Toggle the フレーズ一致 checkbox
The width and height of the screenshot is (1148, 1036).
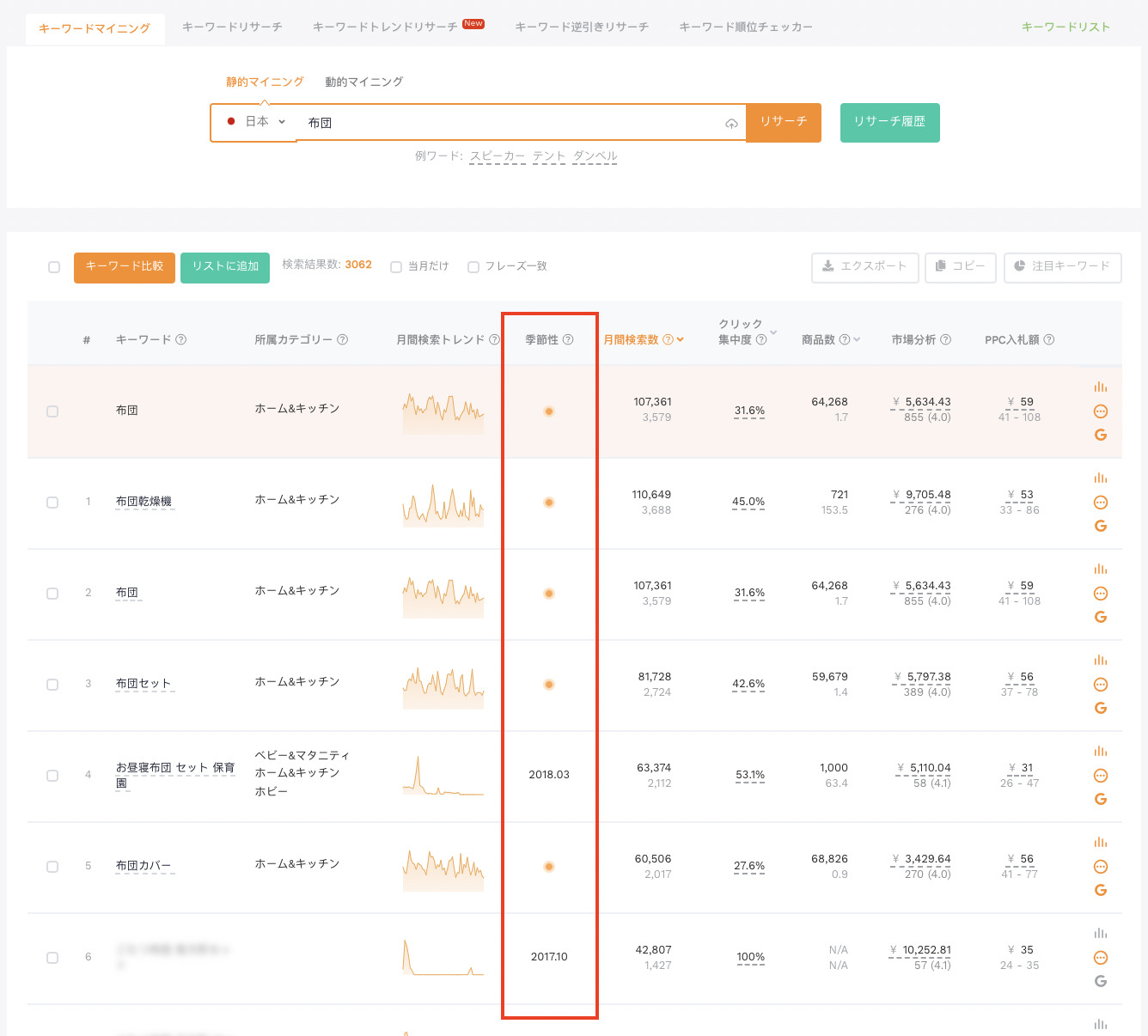(x=473, y=267)
